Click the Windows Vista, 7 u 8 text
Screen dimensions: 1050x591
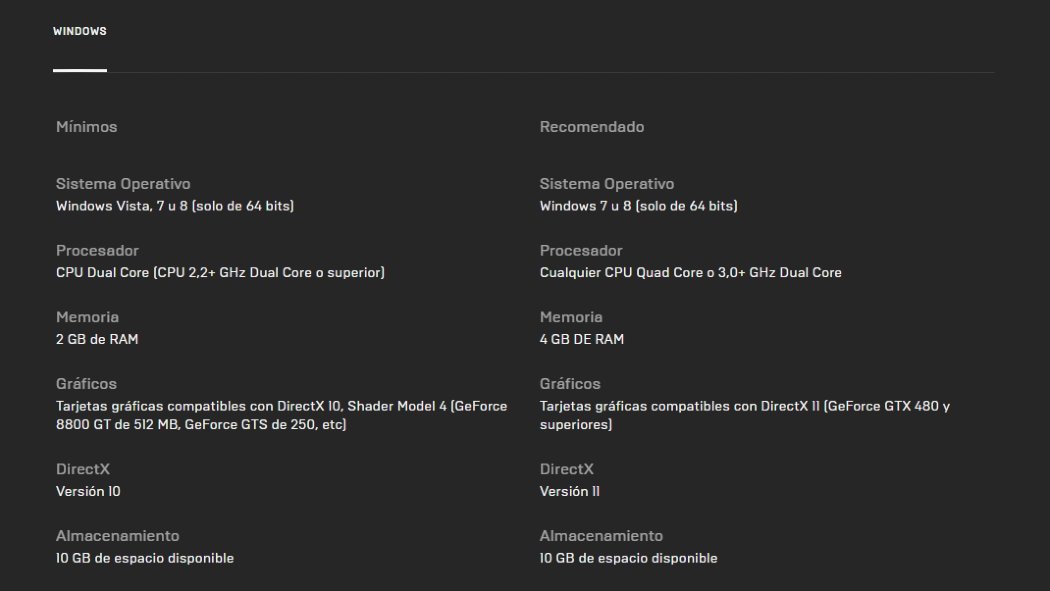pos(175,206)
